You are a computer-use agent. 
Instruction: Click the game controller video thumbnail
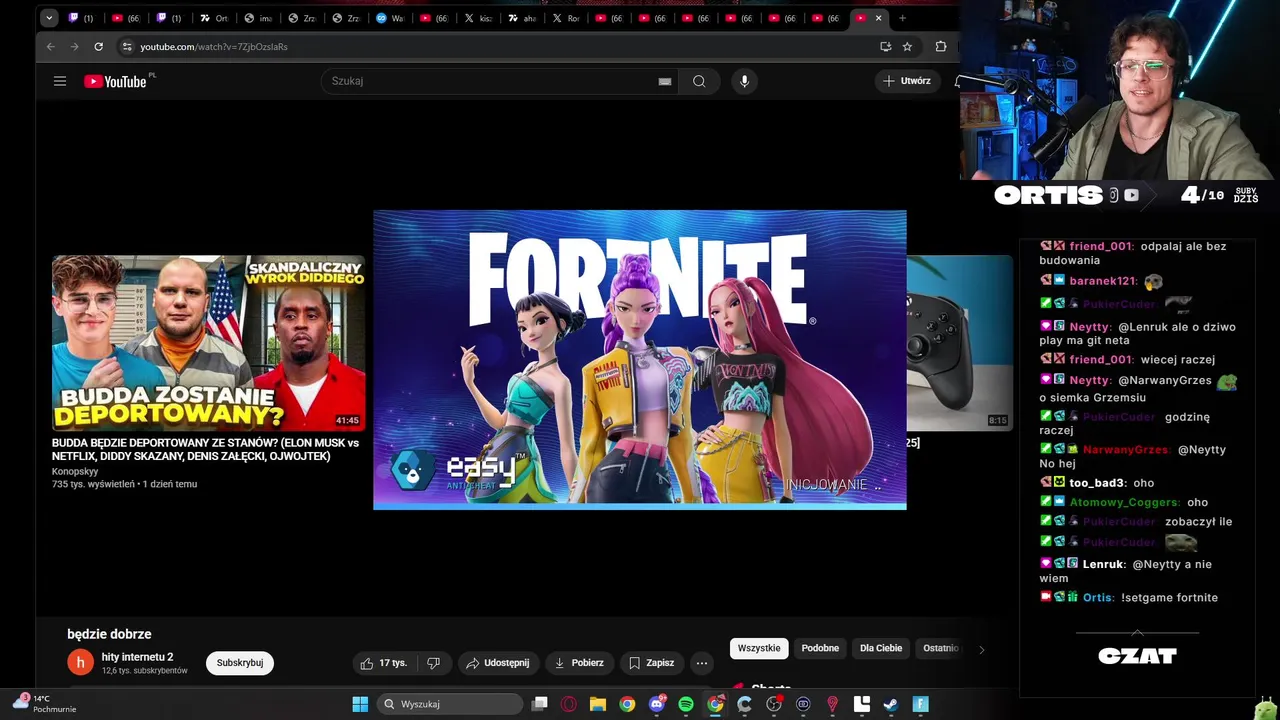pos(959,343)
